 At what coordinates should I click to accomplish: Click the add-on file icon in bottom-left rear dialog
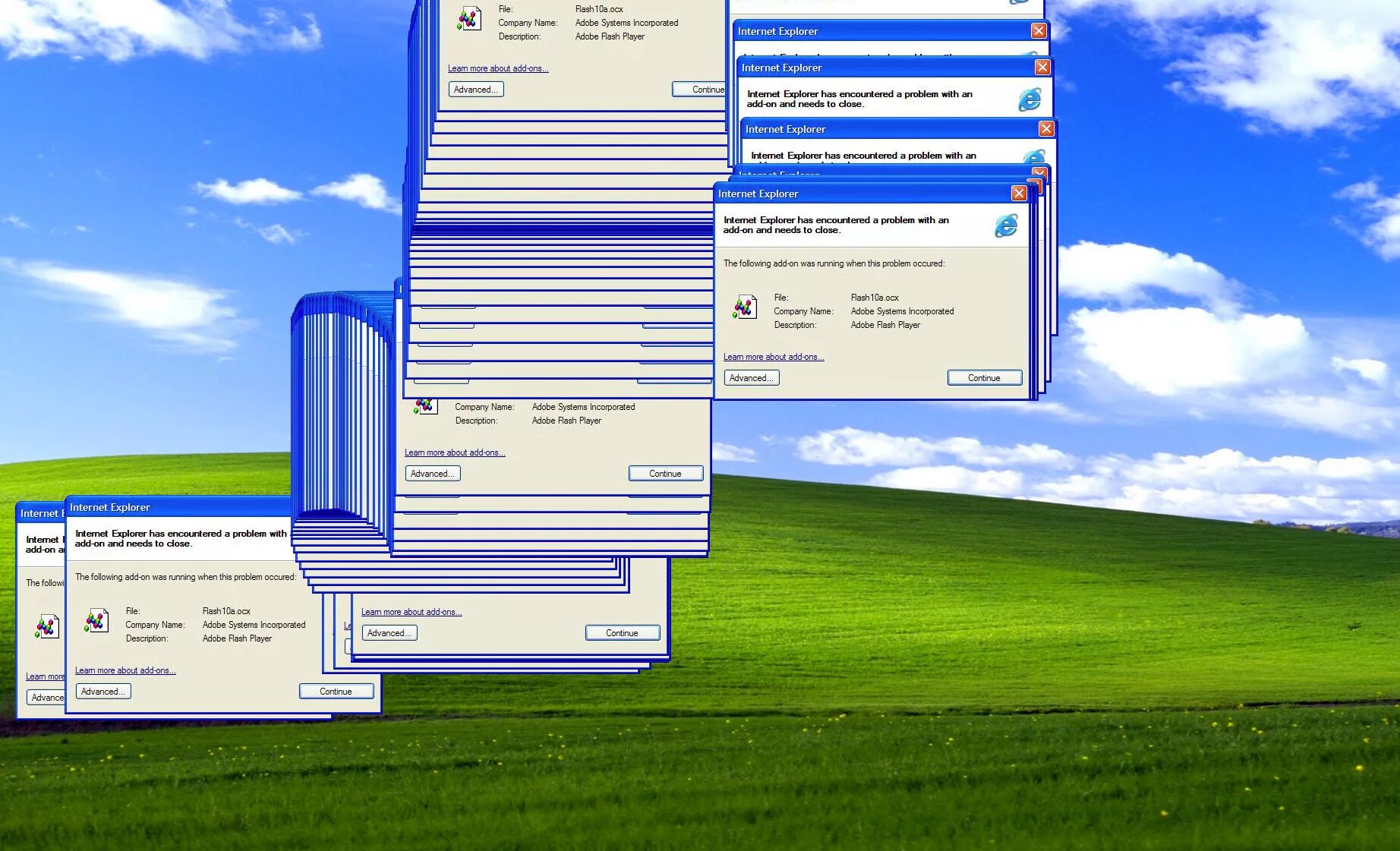click(x=46, y=626)
